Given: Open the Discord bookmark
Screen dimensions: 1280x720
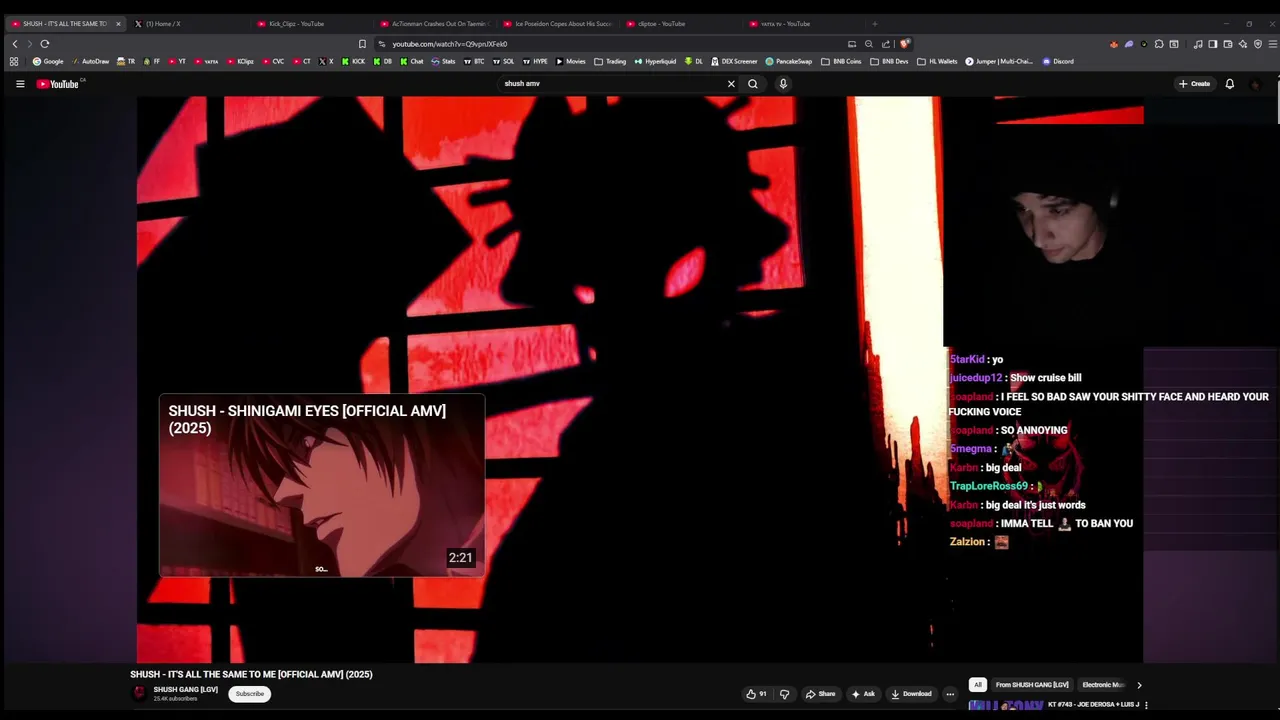Looking at the screenshot, I should pyautogui.click(x=1058, y=62).
